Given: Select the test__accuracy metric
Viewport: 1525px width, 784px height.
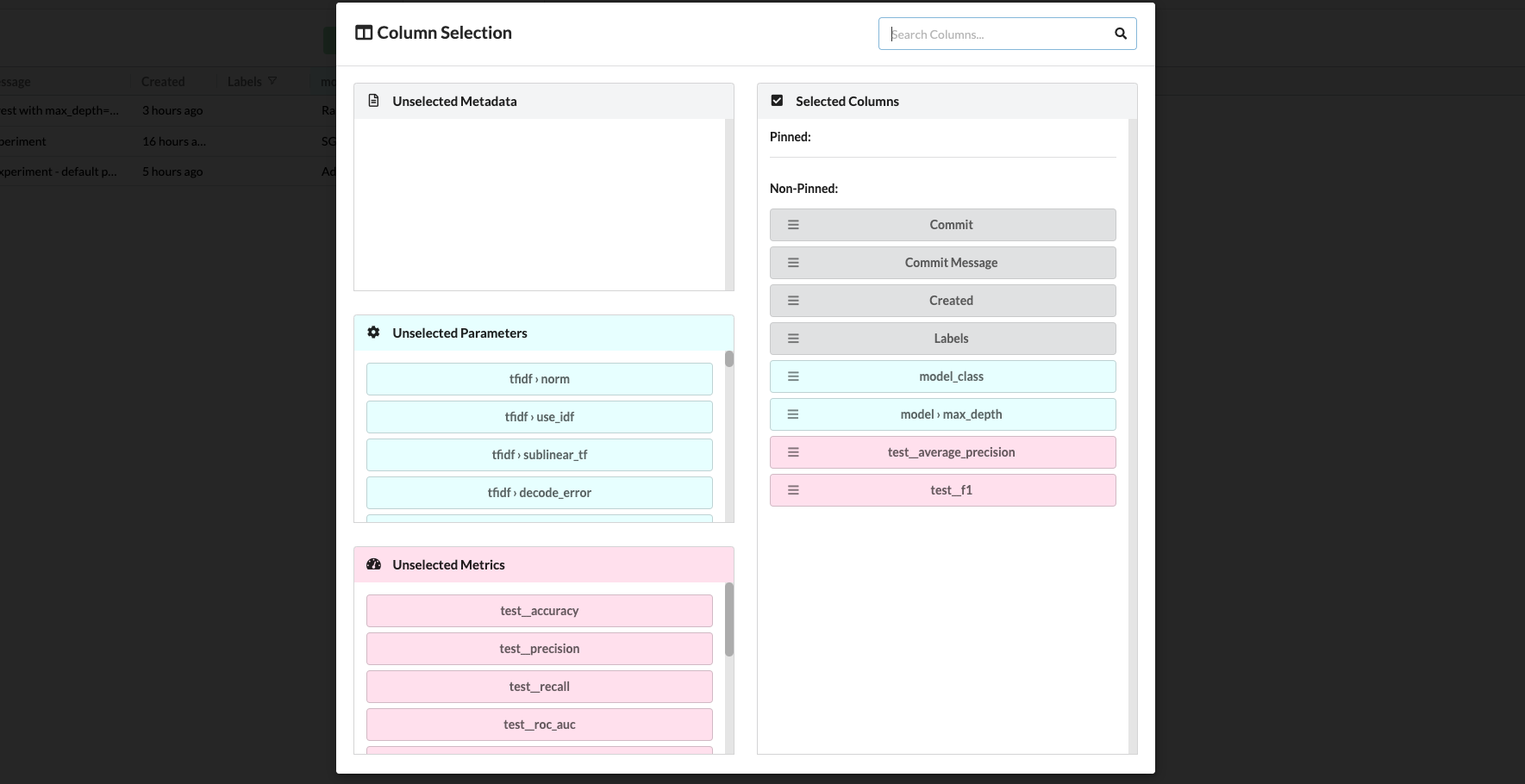Looking at the screenshot, I should click(x=539, y=610).
